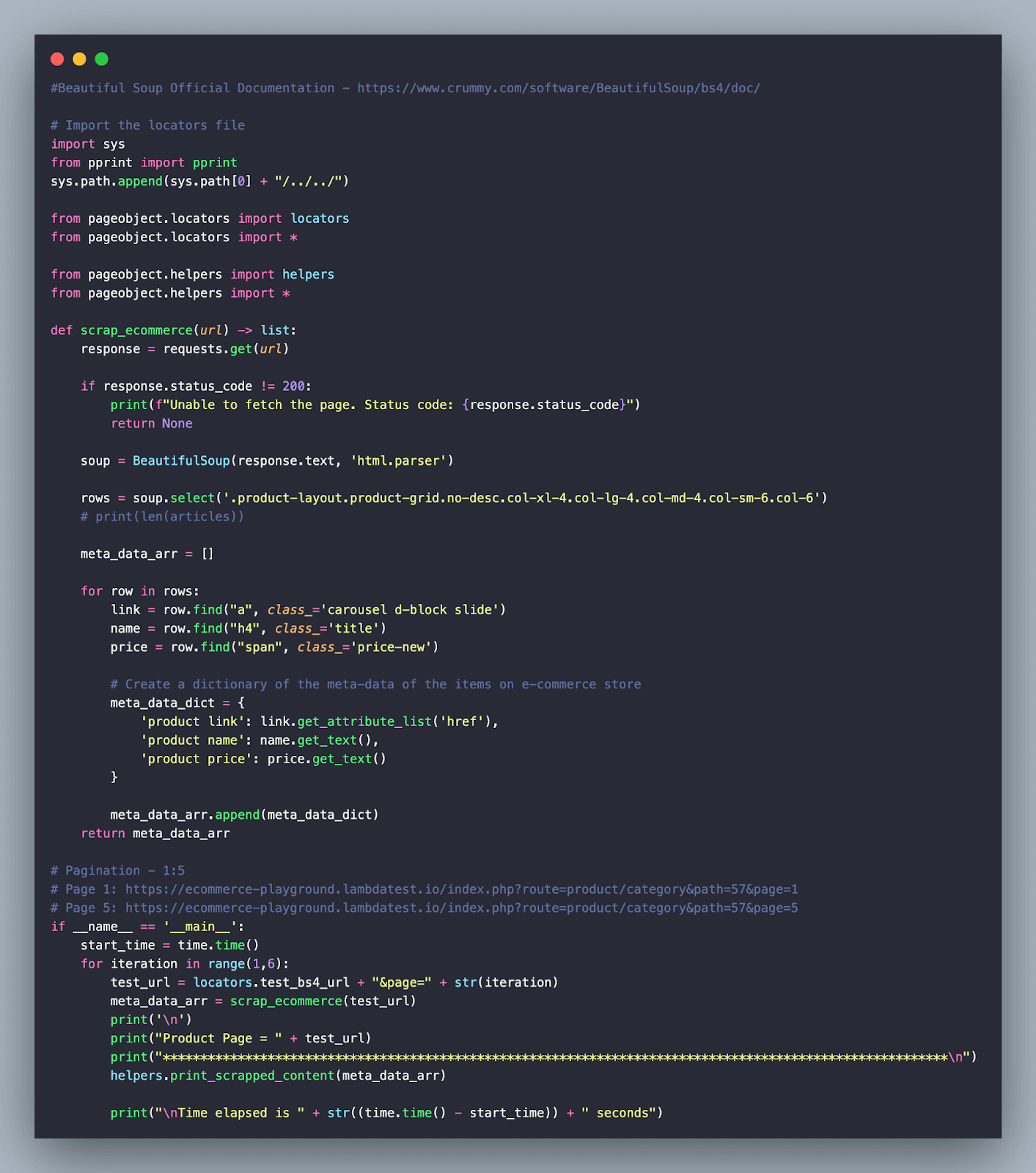This screenshot has width=1036, height=1173.
Task: Click the print('\n') line
Action: pyautogui.click(x=151, y=1021)
